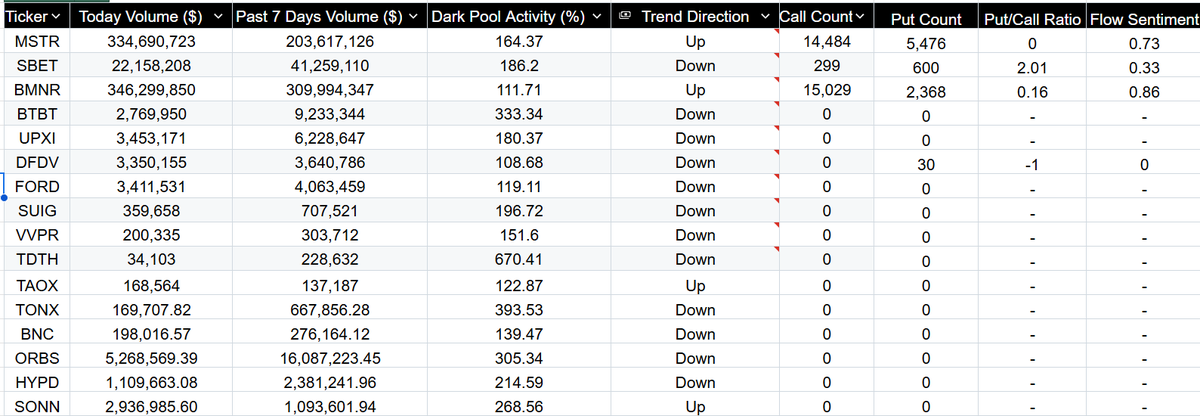The height and width of the screenshot is (416, 1200).
Task: Select the SBET ticker cell
Action: pos(37,66)
